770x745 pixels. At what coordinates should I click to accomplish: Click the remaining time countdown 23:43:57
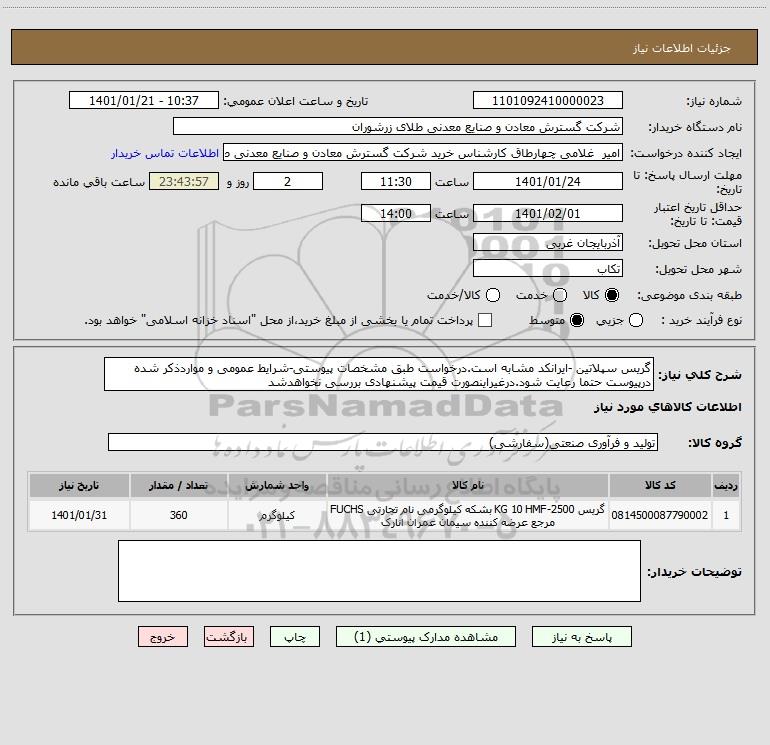click(184, 181)
